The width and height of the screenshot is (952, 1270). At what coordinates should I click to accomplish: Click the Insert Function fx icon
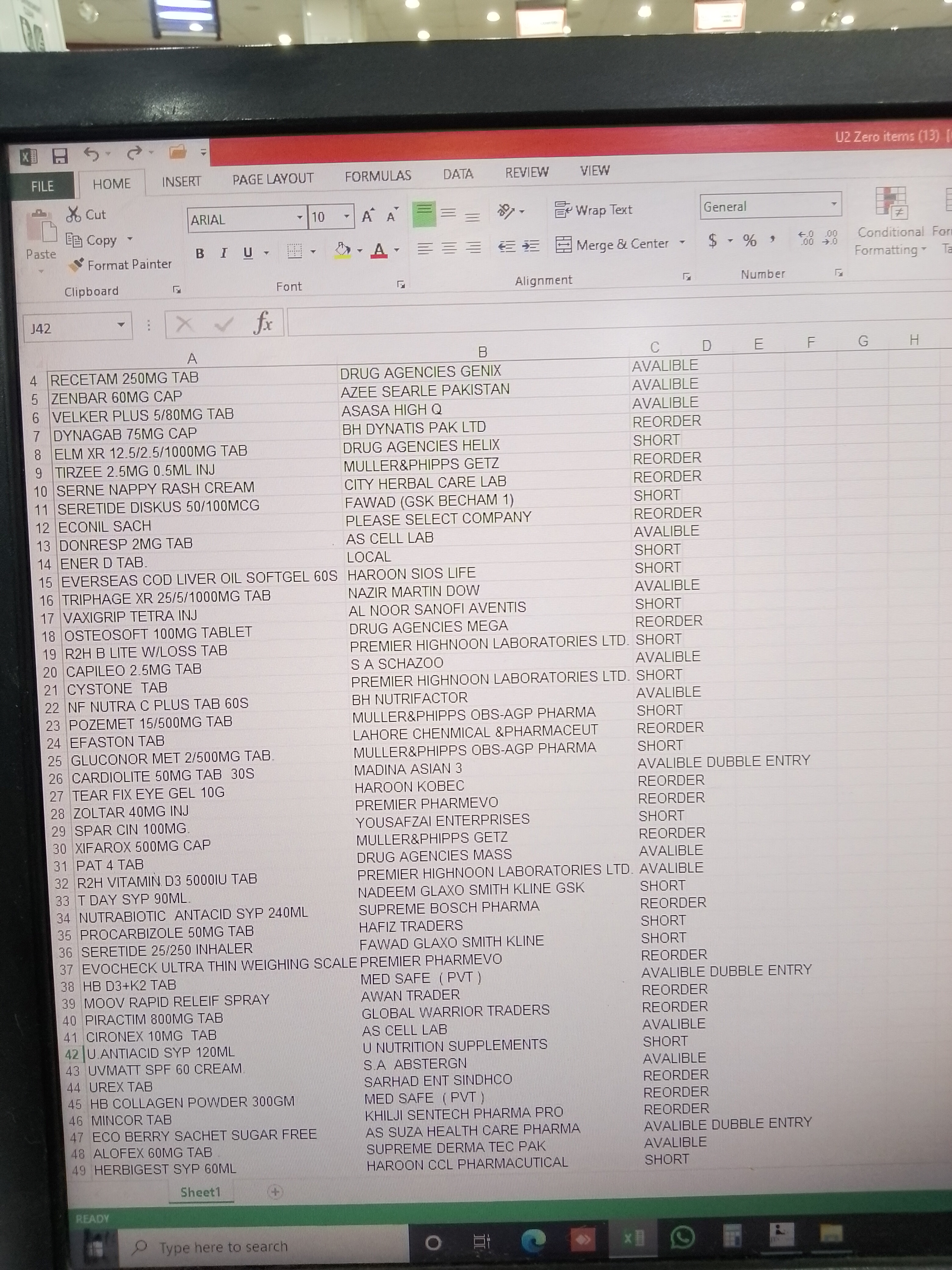[x=263, y=322]
